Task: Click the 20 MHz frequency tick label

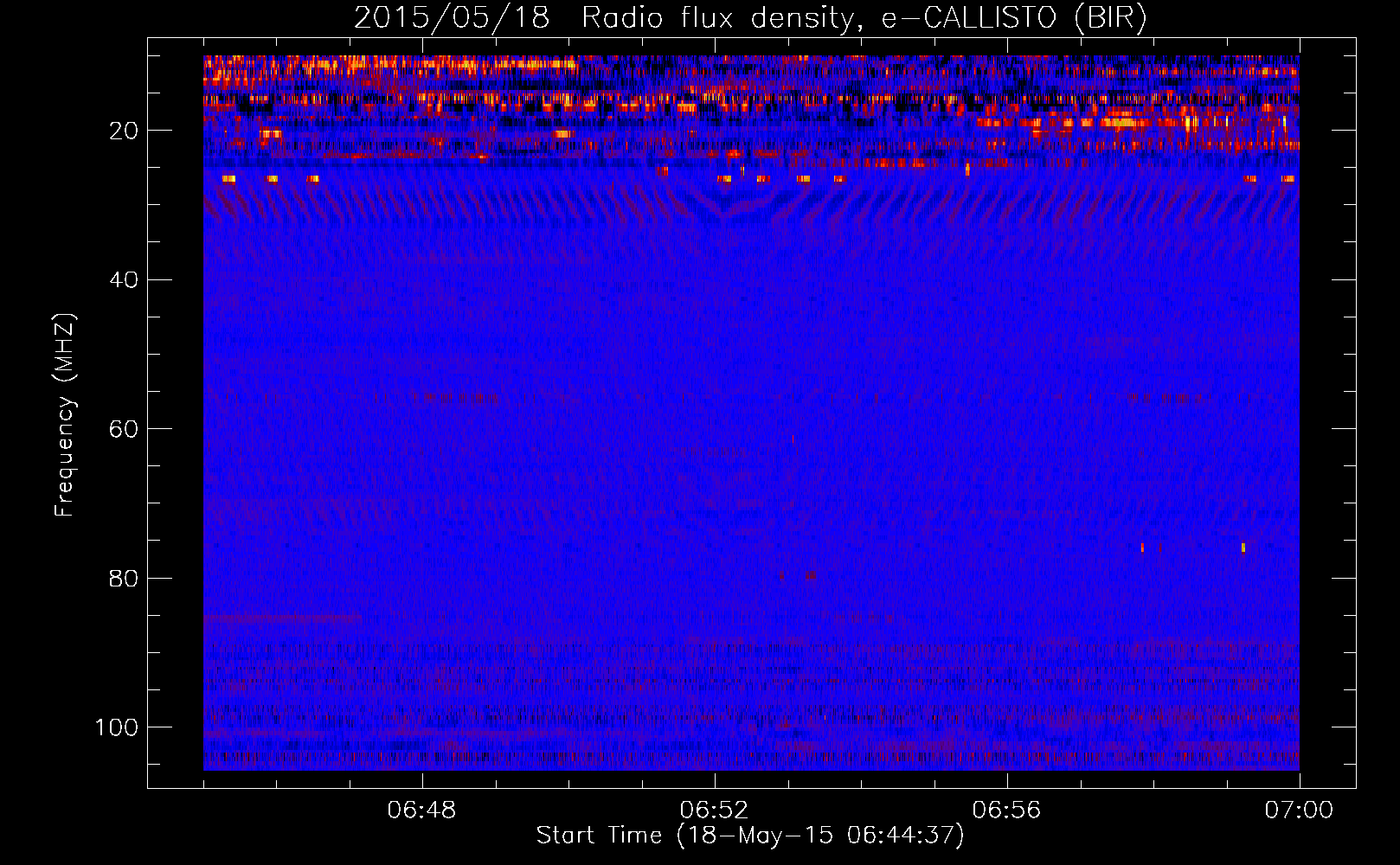Action: (x=124, y=131)
